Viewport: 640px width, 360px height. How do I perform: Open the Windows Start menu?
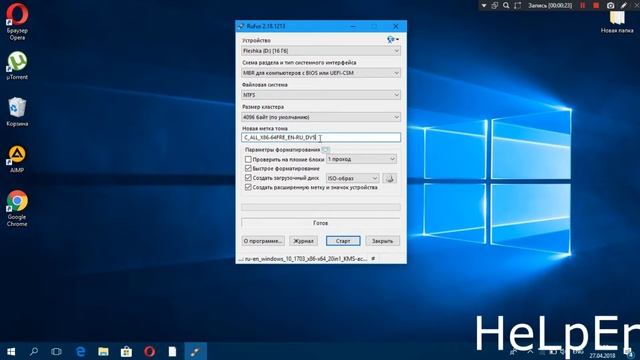(x=11, y=351)
